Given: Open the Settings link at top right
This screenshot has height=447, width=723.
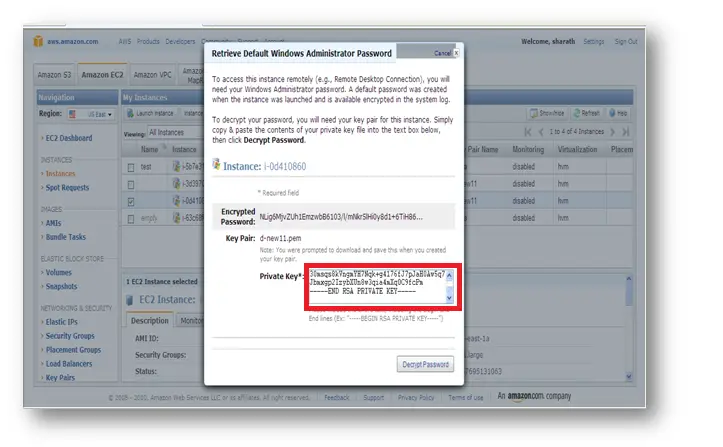Looking at the screenshot, I should coord(593,42).
